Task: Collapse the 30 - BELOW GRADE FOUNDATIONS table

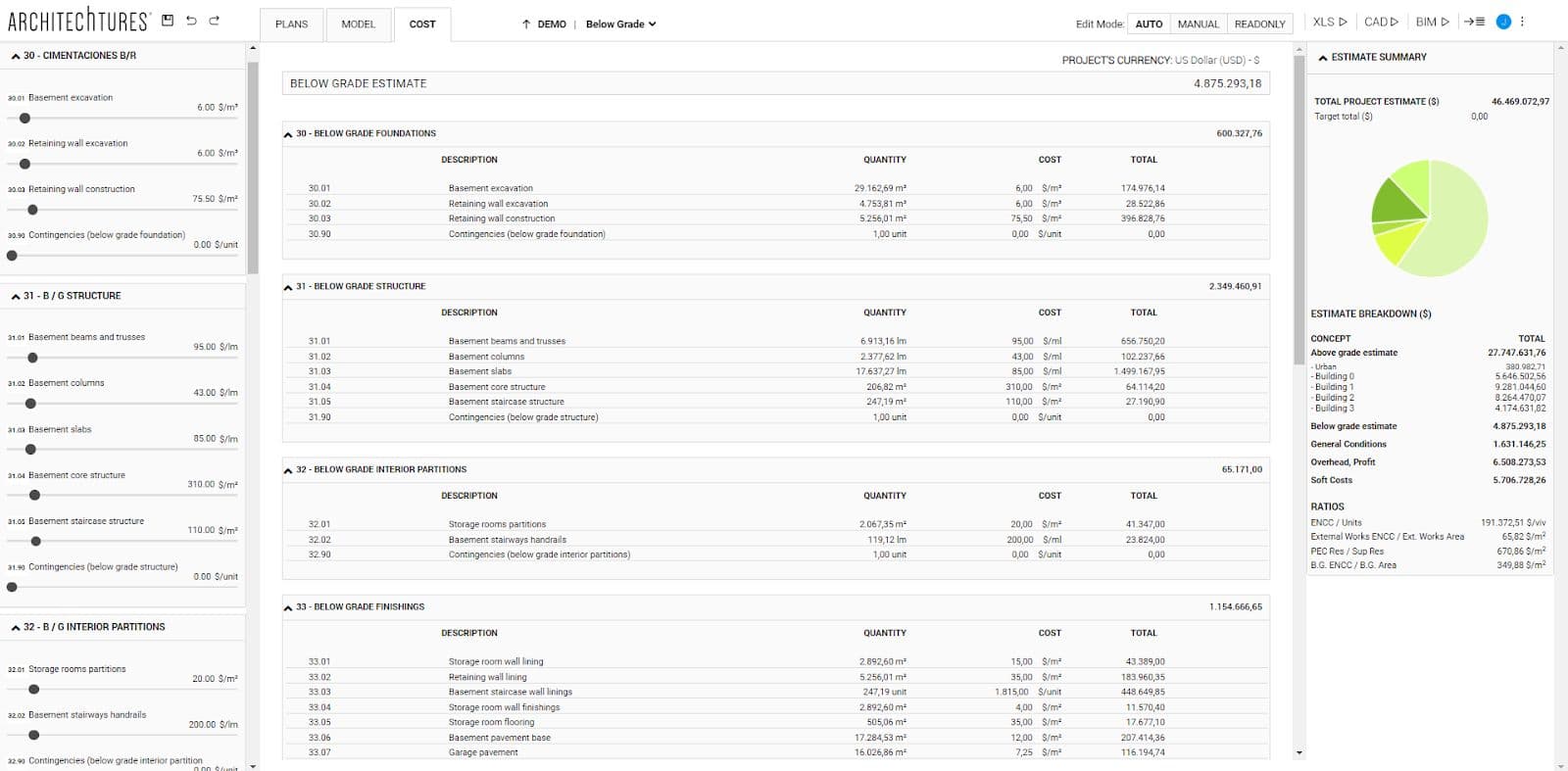Action: [x=288, y=134]
